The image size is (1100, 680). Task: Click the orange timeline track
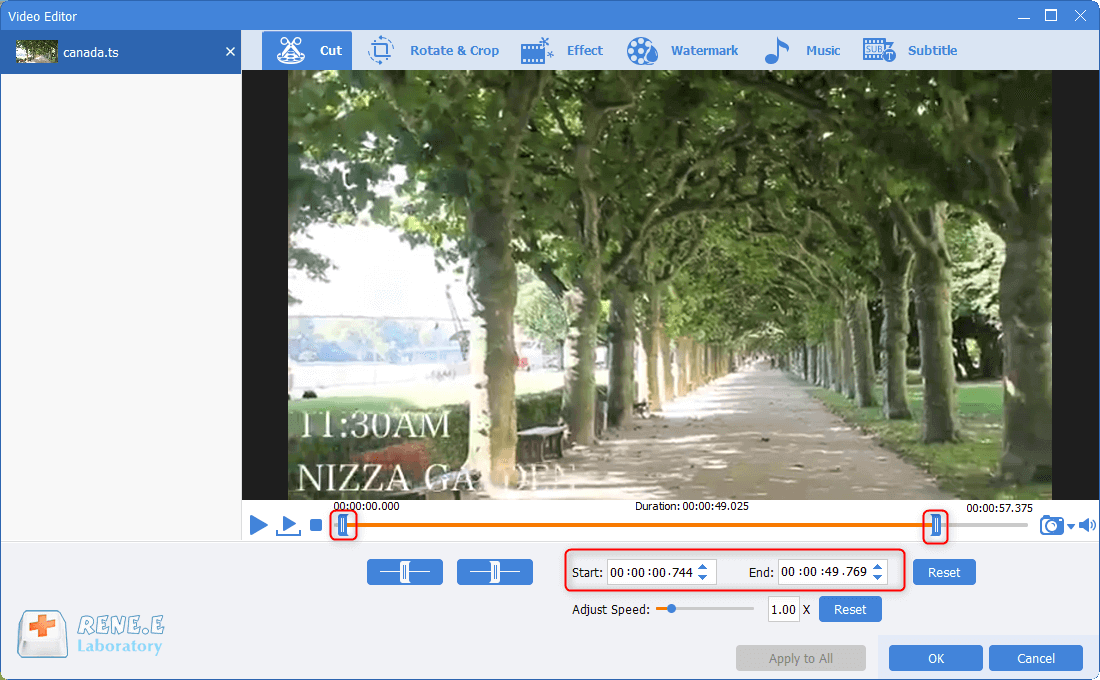point(638,525)
